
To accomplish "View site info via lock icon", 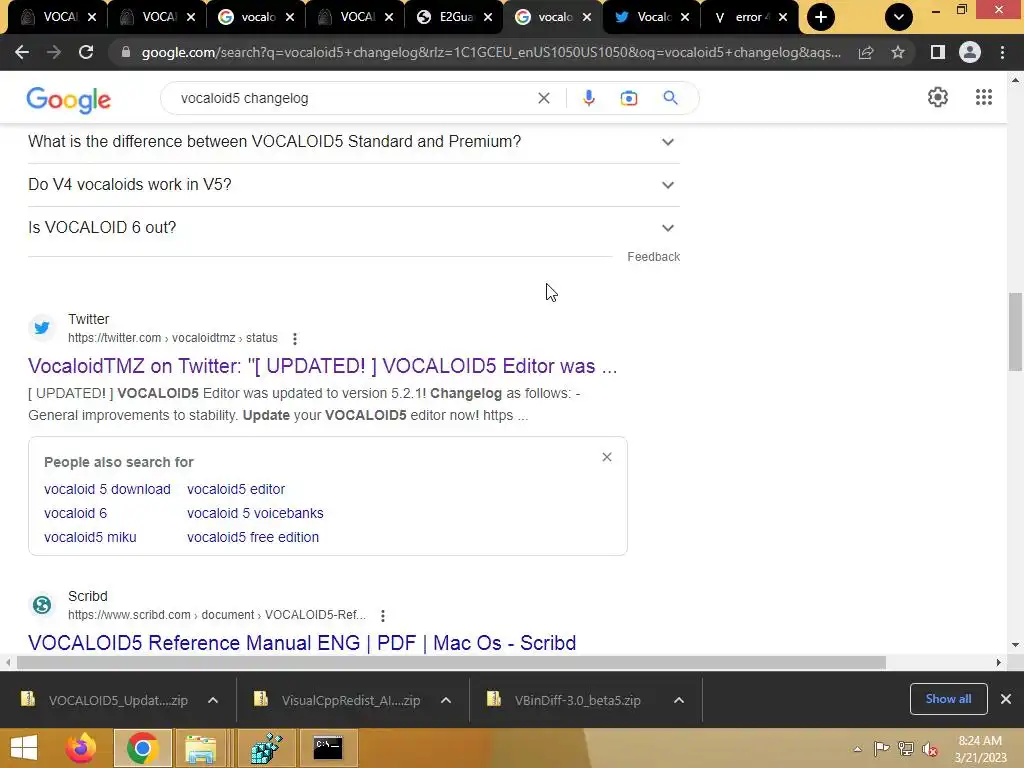I will (x=126, y=52).
